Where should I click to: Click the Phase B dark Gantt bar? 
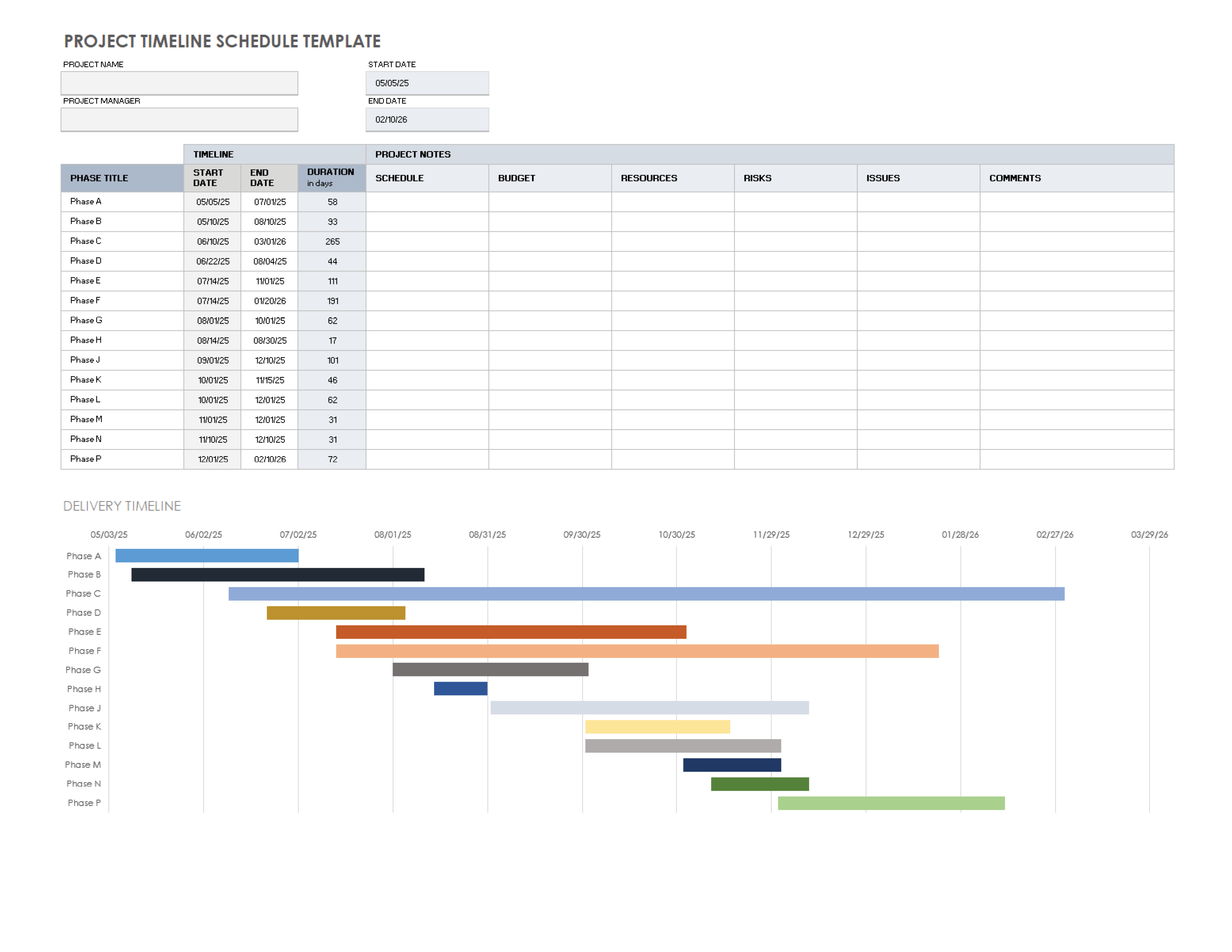point(277,575)
